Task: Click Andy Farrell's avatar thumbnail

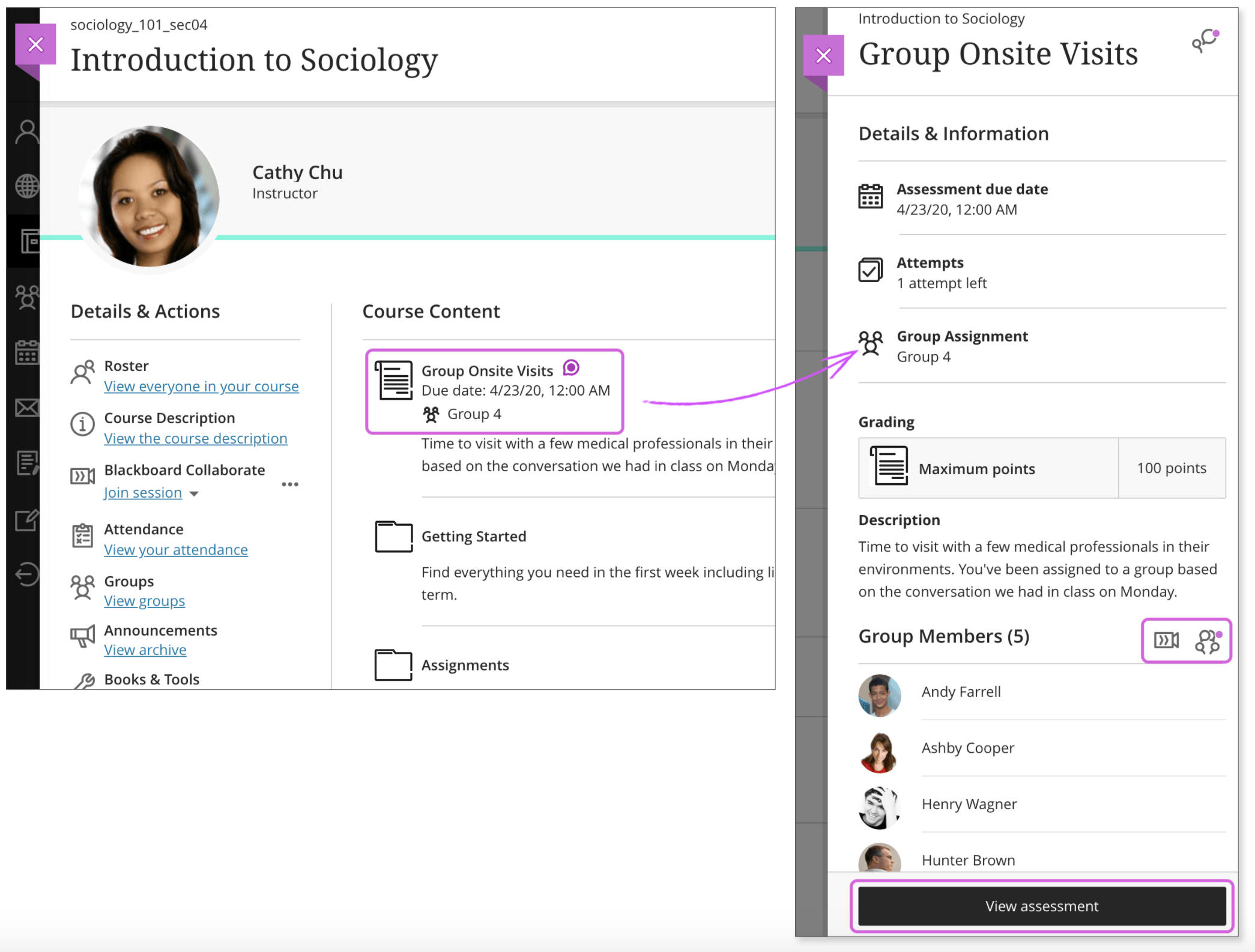Action: point(880,695)
